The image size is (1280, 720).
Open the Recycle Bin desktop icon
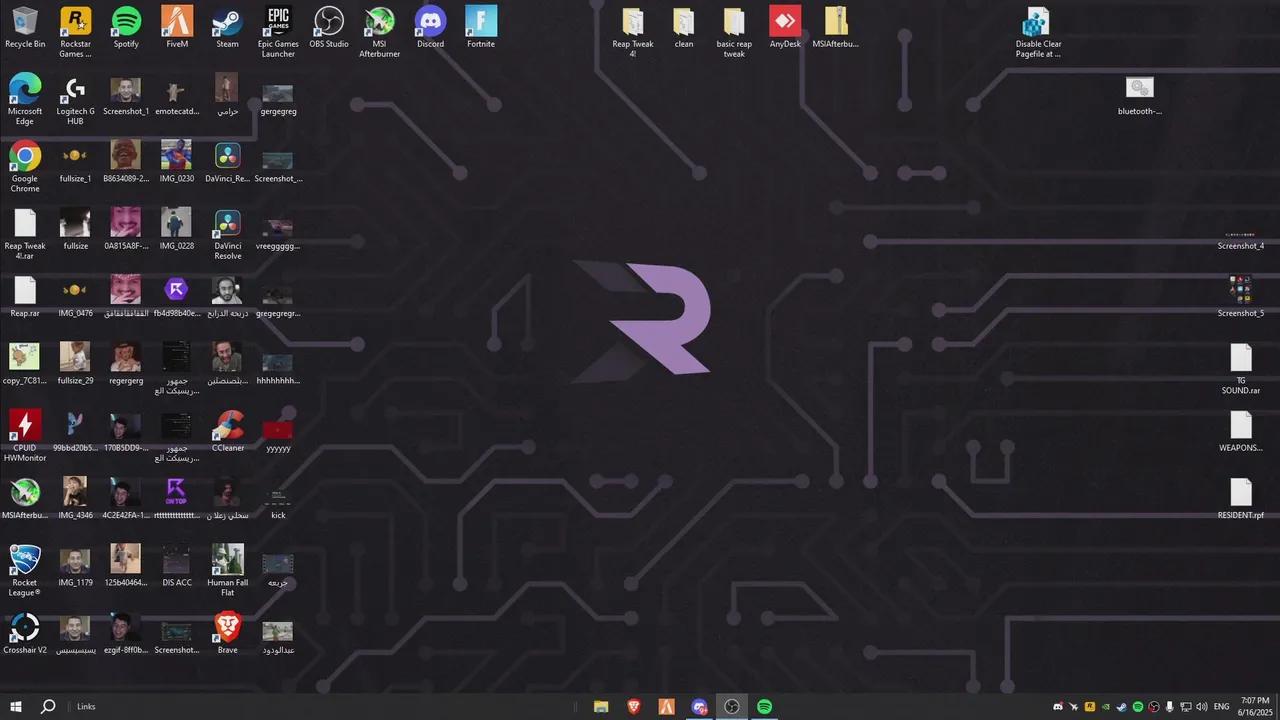(25, 28)
